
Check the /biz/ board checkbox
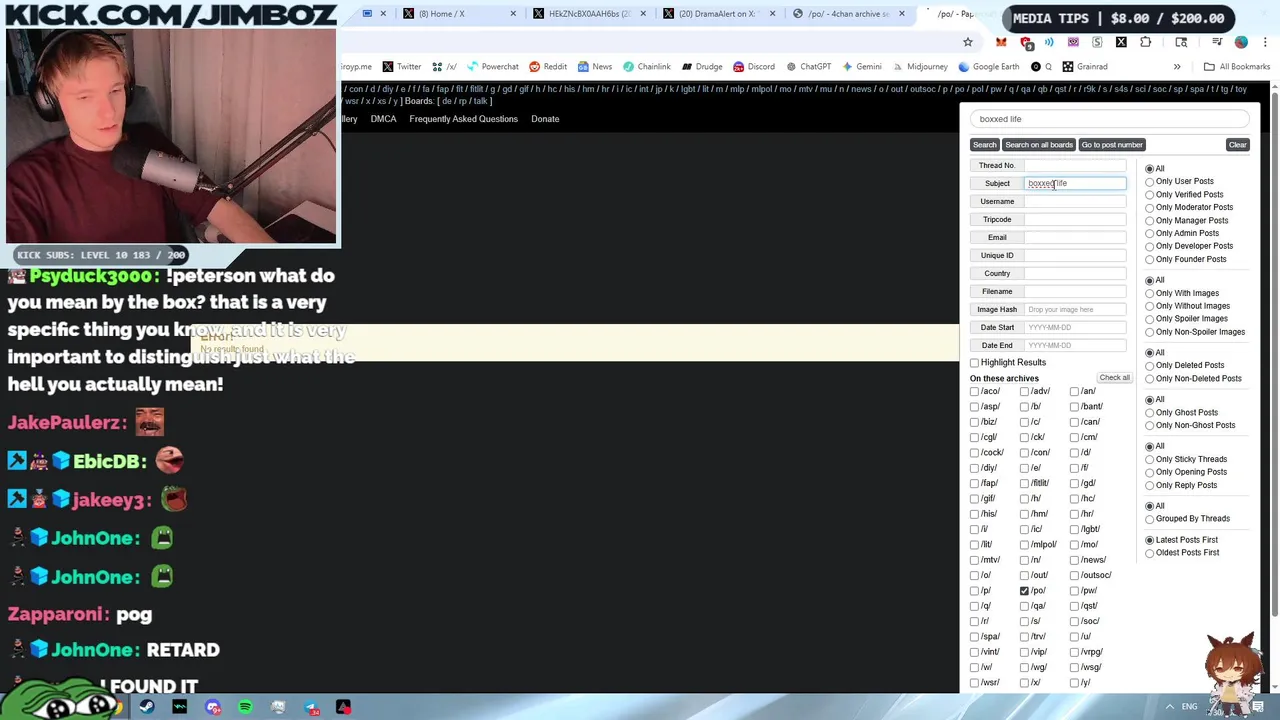tap(974, 421)
